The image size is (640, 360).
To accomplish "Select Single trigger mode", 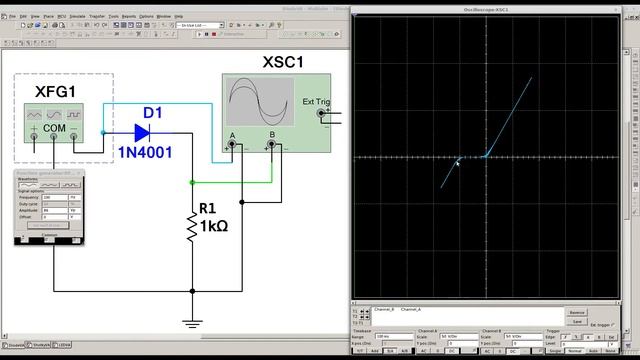I will click(555, 351).
